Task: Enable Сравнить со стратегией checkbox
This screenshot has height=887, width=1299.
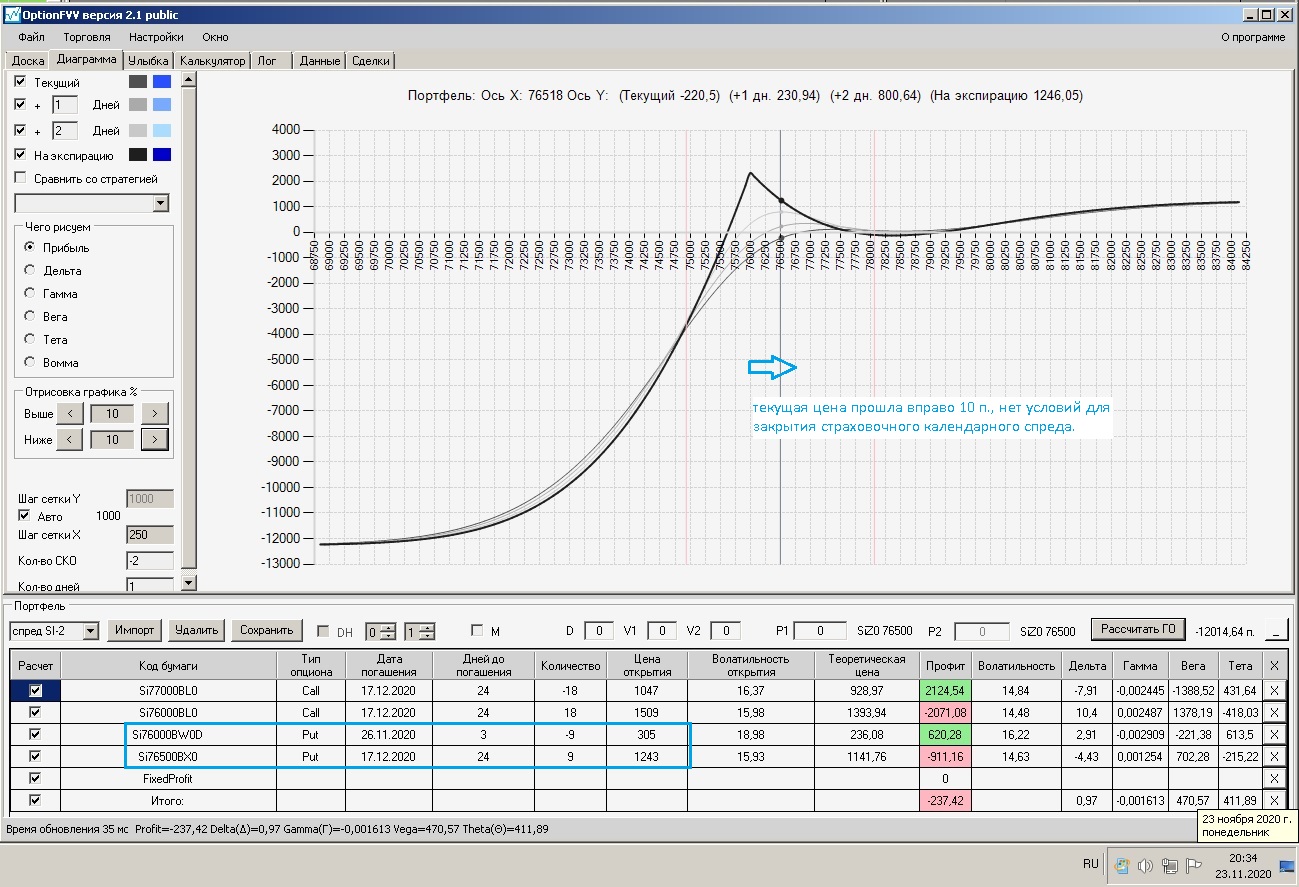Action: click(x=20, y=178)
